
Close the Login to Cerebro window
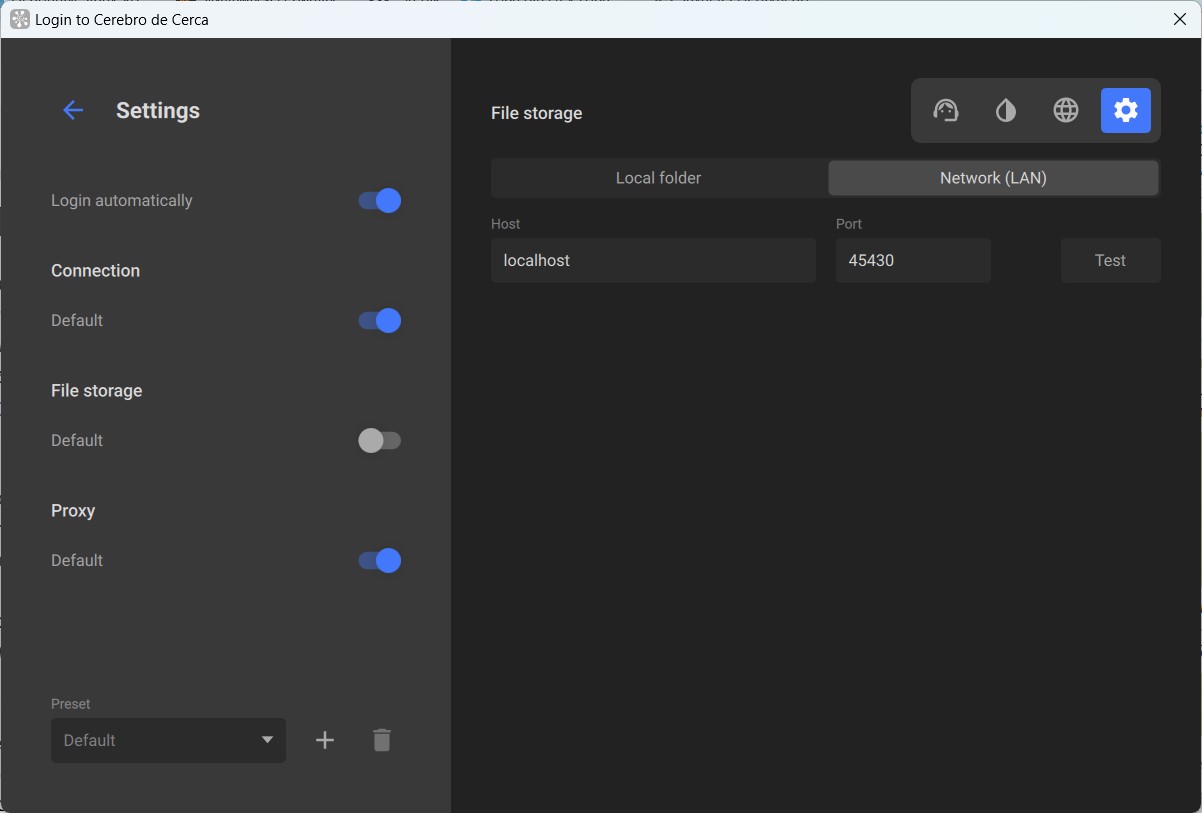click(x=1179, y=19)
